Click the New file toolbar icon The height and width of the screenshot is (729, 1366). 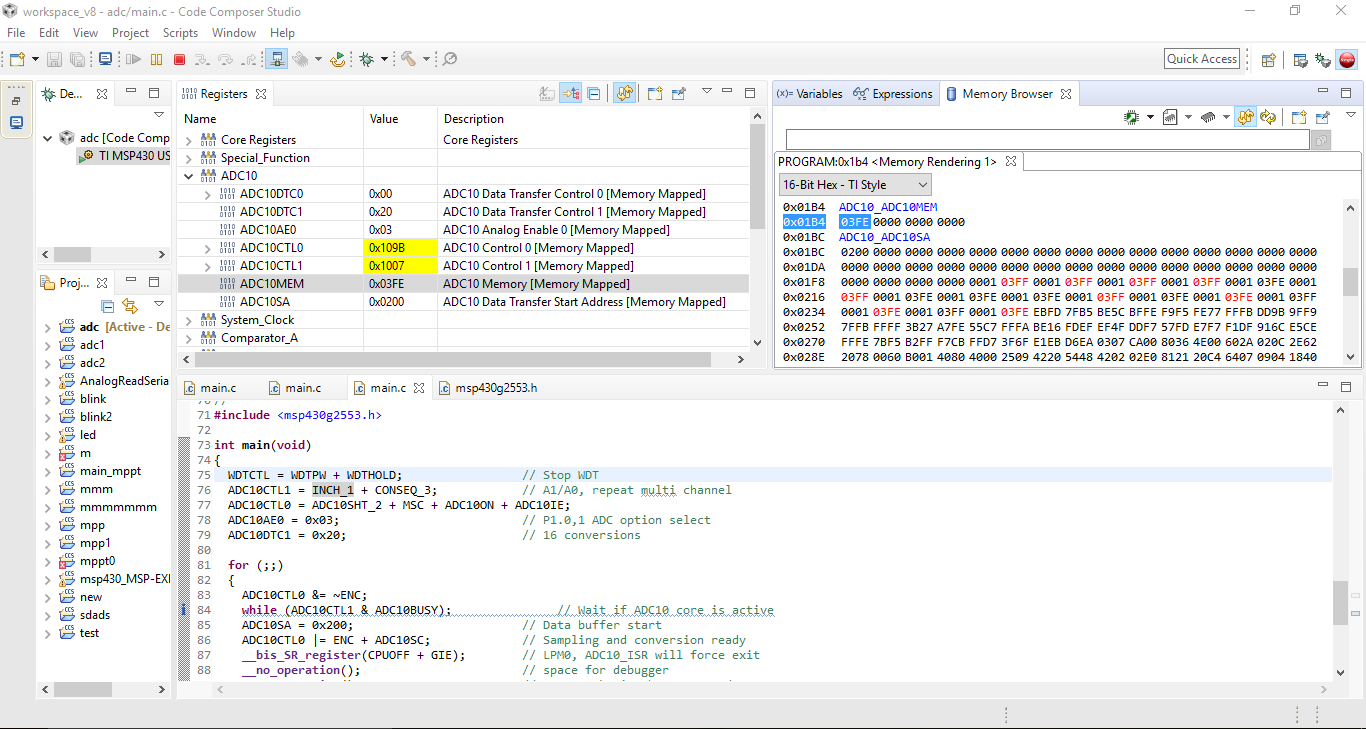(17, 60)
